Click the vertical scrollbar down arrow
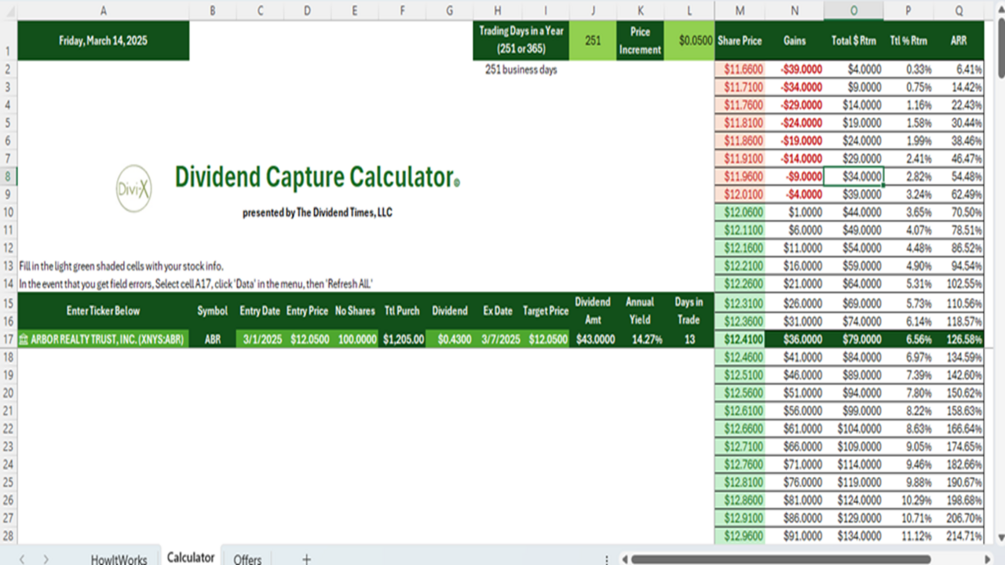Image resolution: width=1005 pixels, height=565 pixels. [1001, 537]
